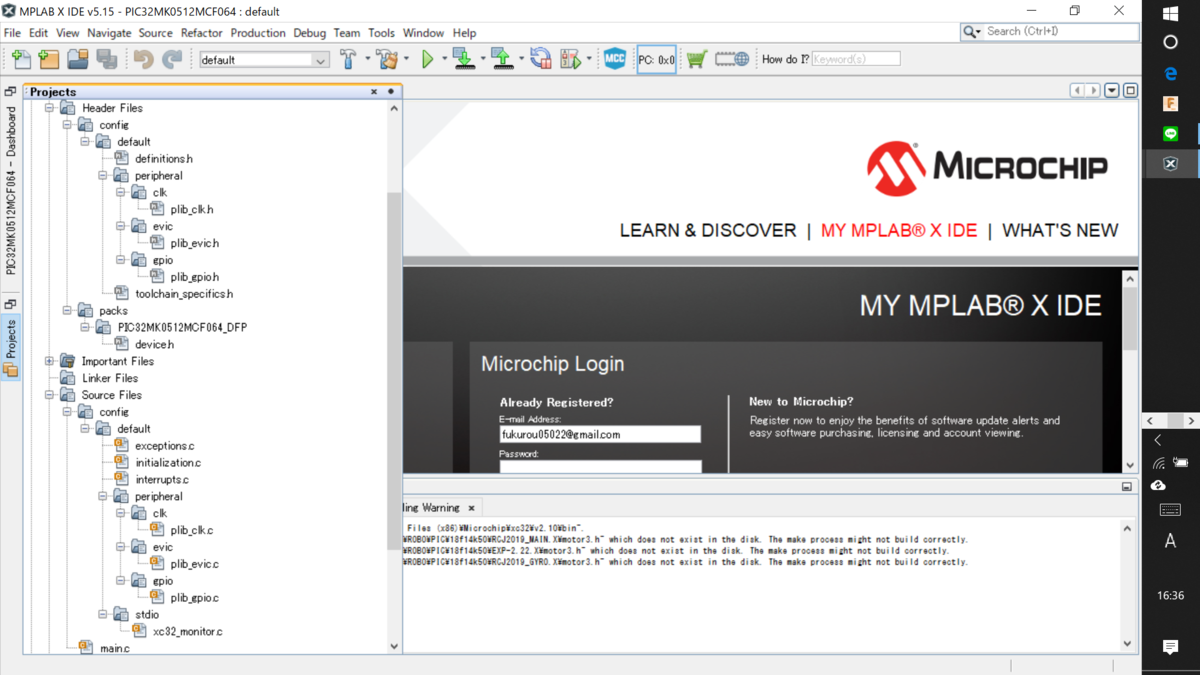Select toolchain_specifics.h in the project tree
This screenshot has height=675, width=1200.
184,294
